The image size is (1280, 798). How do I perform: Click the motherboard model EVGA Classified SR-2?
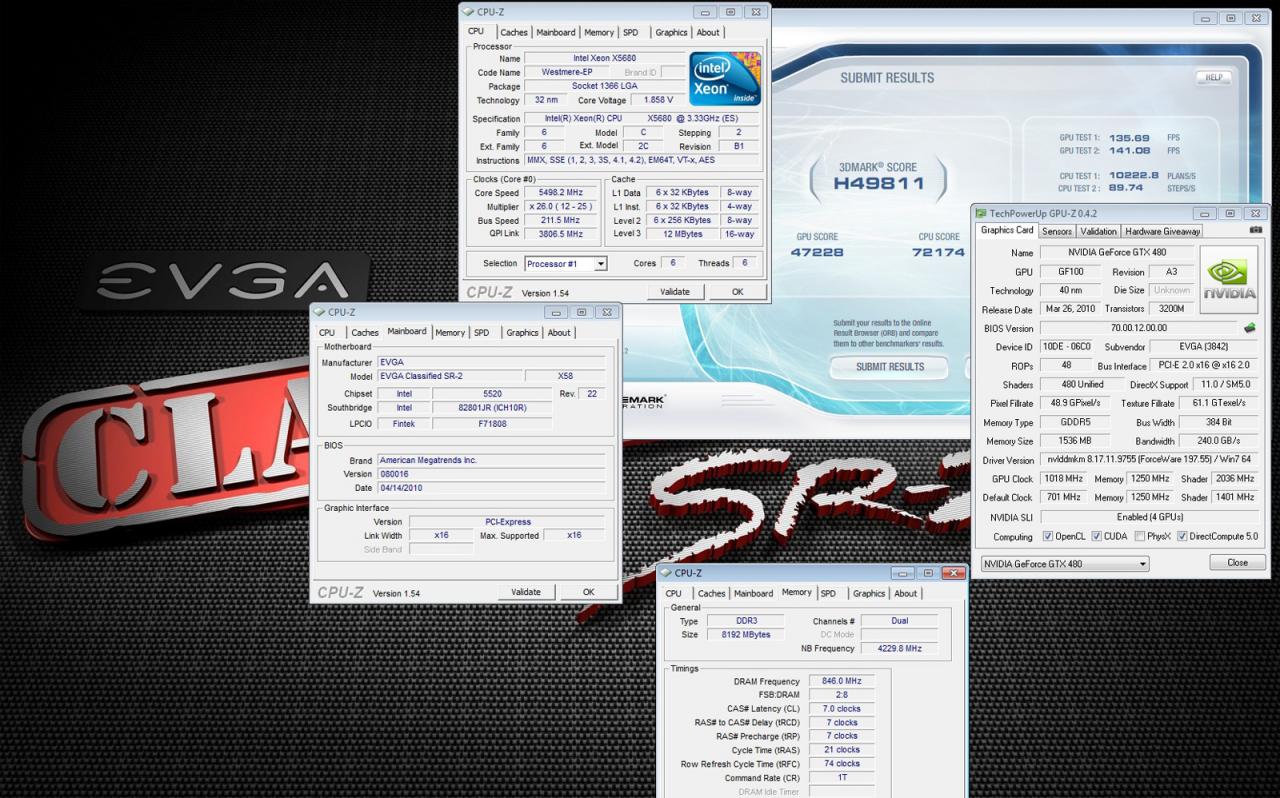450,376
